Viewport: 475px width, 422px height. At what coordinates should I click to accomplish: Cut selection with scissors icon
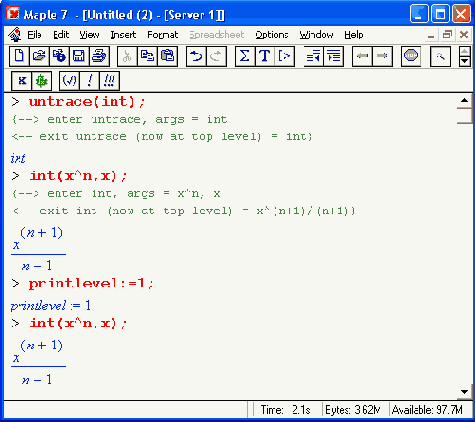point(127,56)
